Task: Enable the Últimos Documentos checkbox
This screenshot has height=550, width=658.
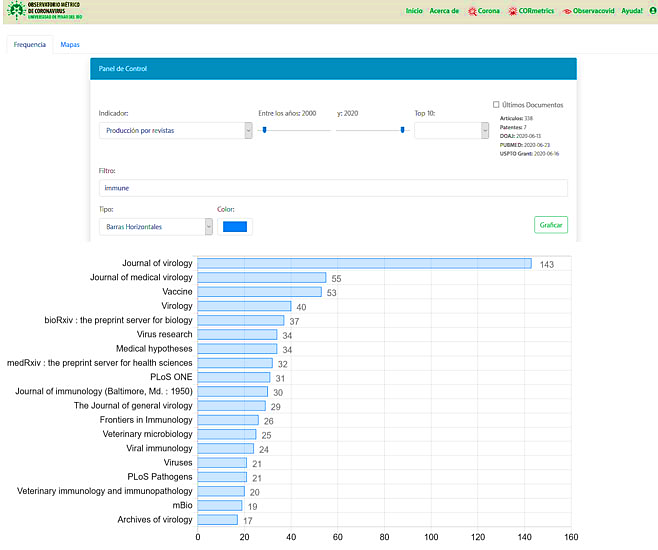Action: tap(497, 105)
